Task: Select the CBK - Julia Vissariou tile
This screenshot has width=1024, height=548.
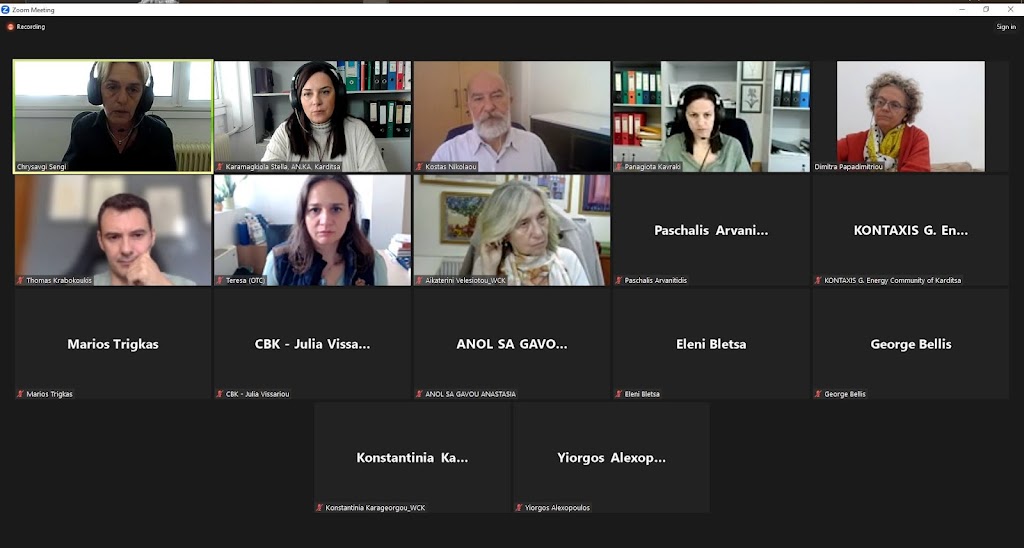Action: click(313, 344)
